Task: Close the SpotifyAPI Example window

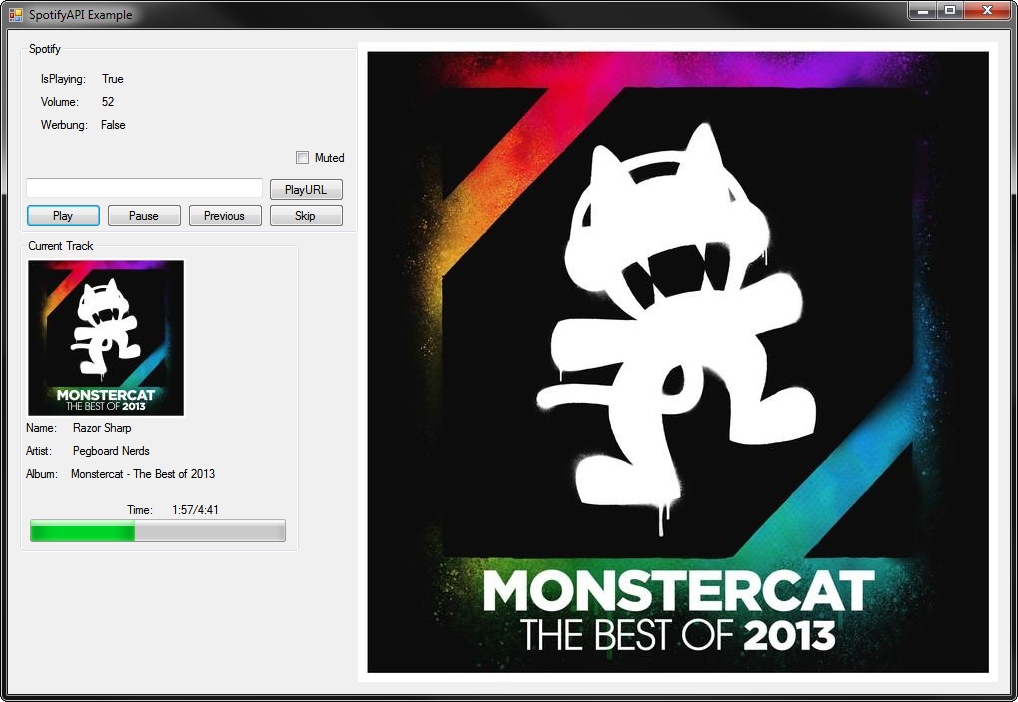Action: (x=987, y=11)
